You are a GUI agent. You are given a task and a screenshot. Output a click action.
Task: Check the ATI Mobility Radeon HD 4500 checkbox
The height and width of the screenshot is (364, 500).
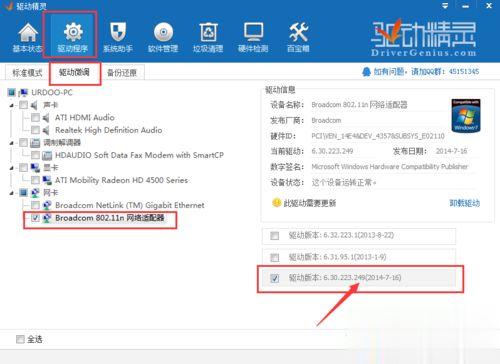click(x=35, y=180)
